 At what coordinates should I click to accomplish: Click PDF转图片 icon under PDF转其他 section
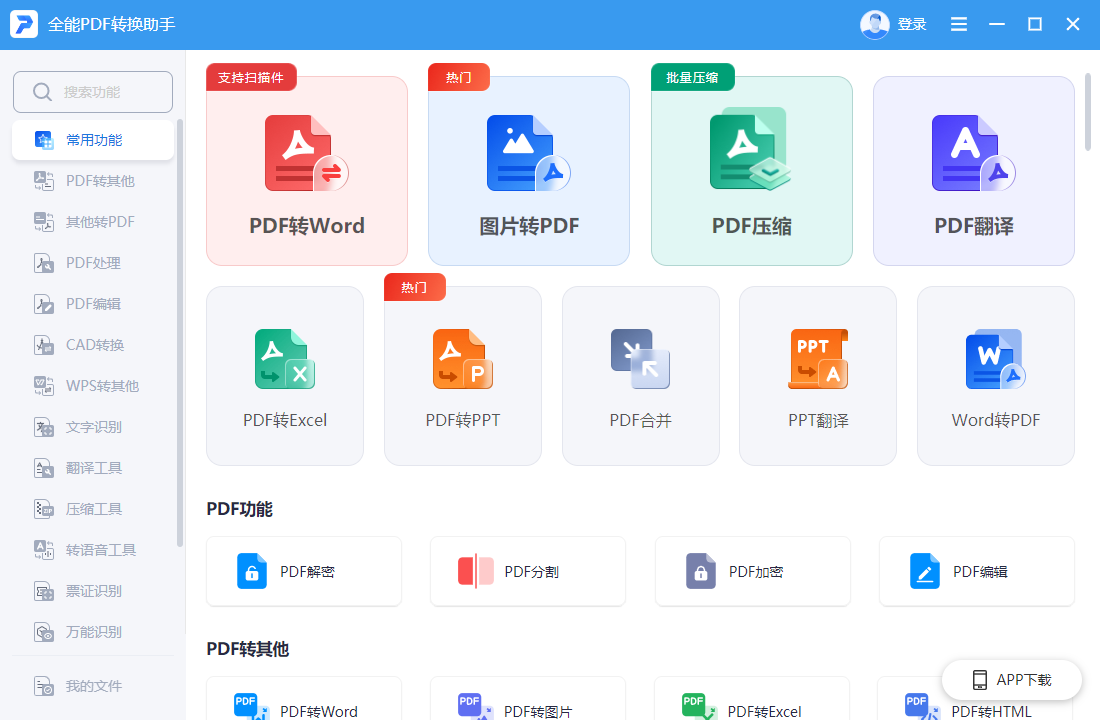click(x=475, y=707)
